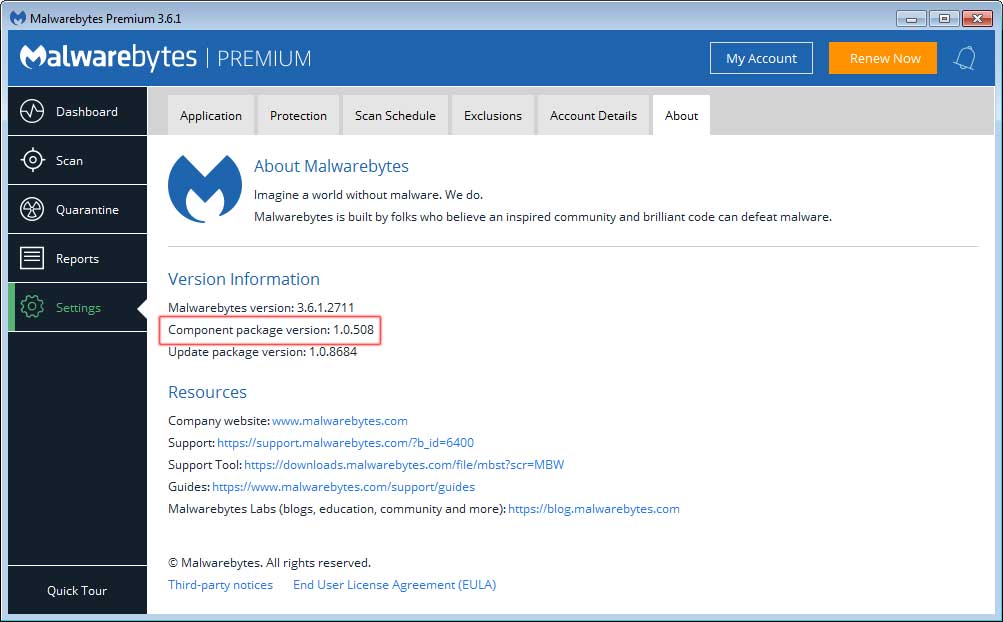This screenshot has width=1003, height=622.
Task: Open the notification bell
Action: [964, 58]
